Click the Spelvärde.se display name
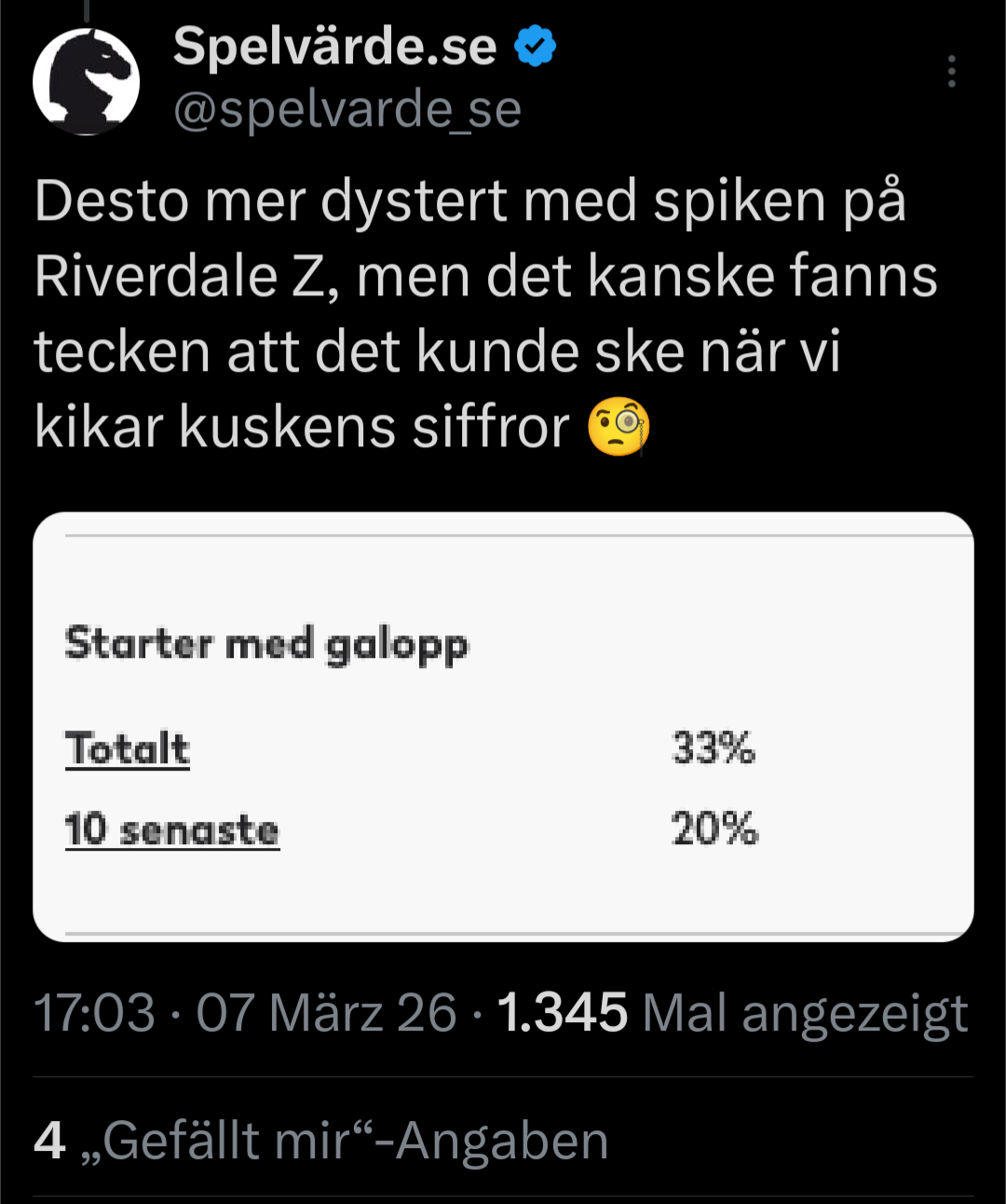The height and width of the screenshot is (1204, 1006). 334,47
